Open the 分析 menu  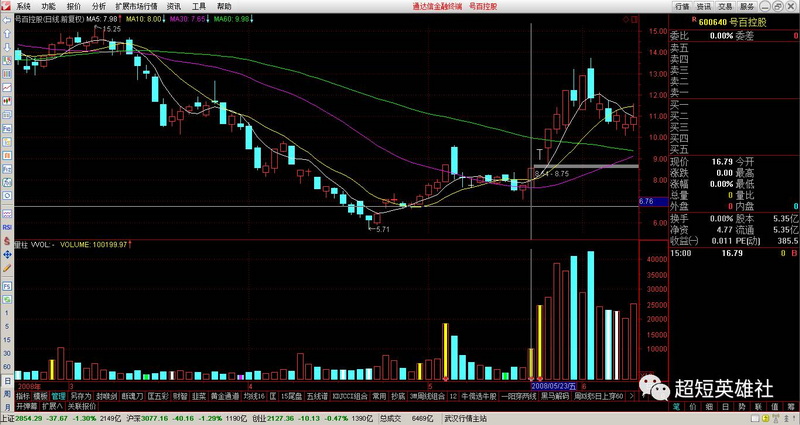99,6
